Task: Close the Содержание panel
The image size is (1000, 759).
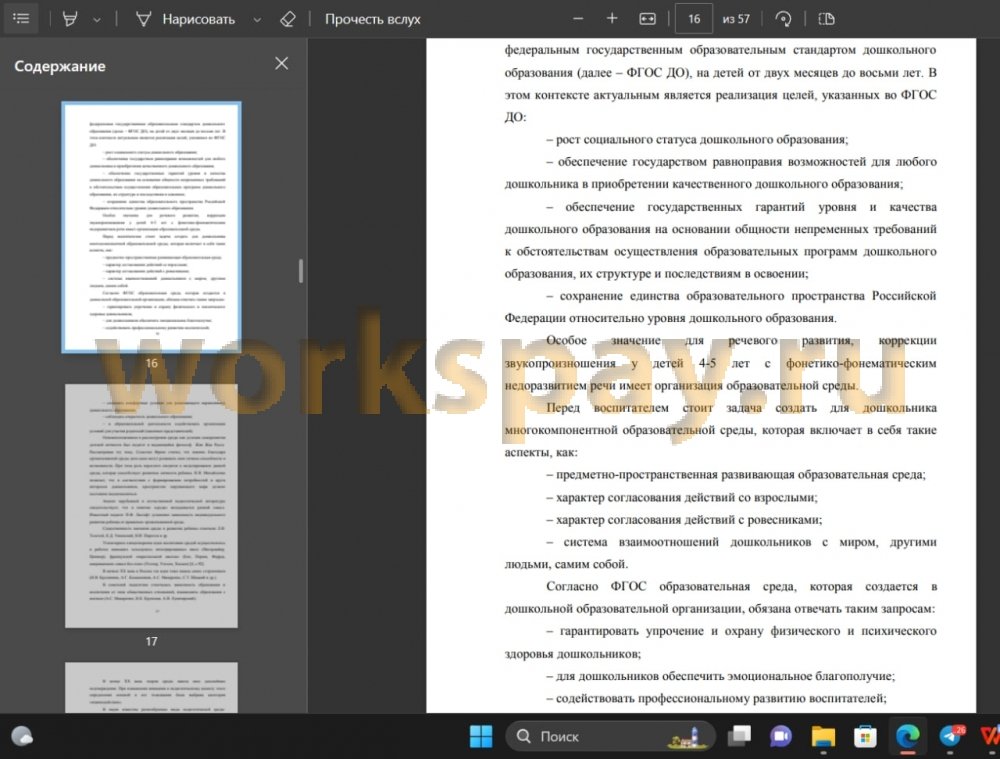Action: tap(281, 63)
